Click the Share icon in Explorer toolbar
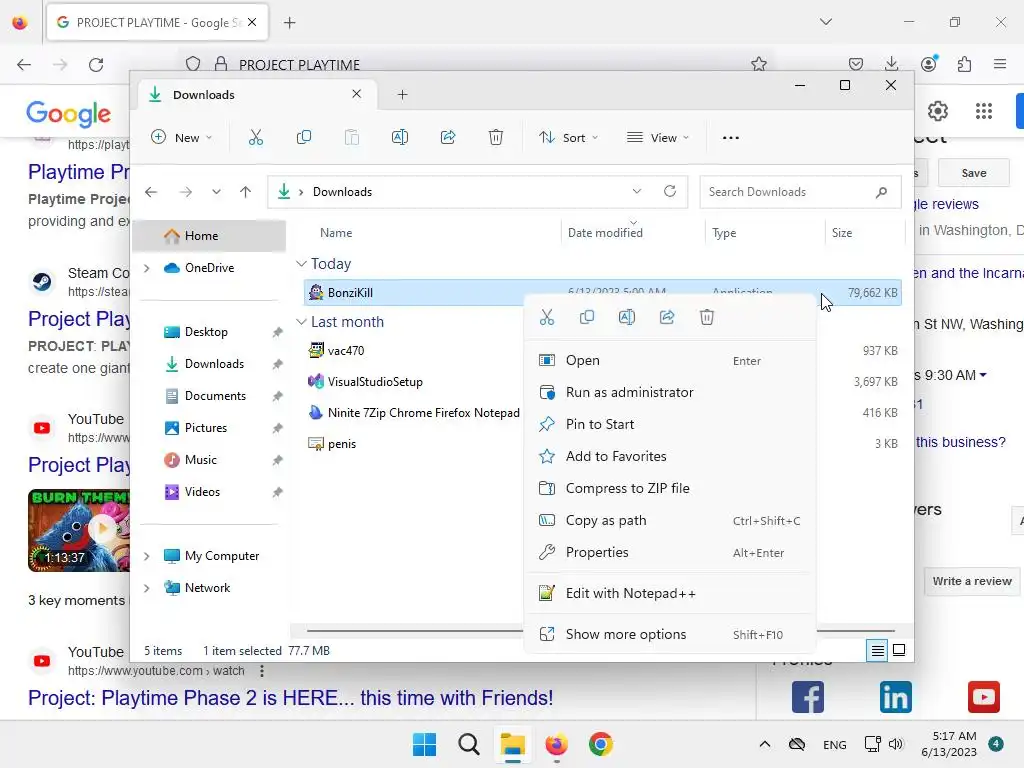Image resolution: width=1024 pixels, height=768 pixels. point(448,137)
